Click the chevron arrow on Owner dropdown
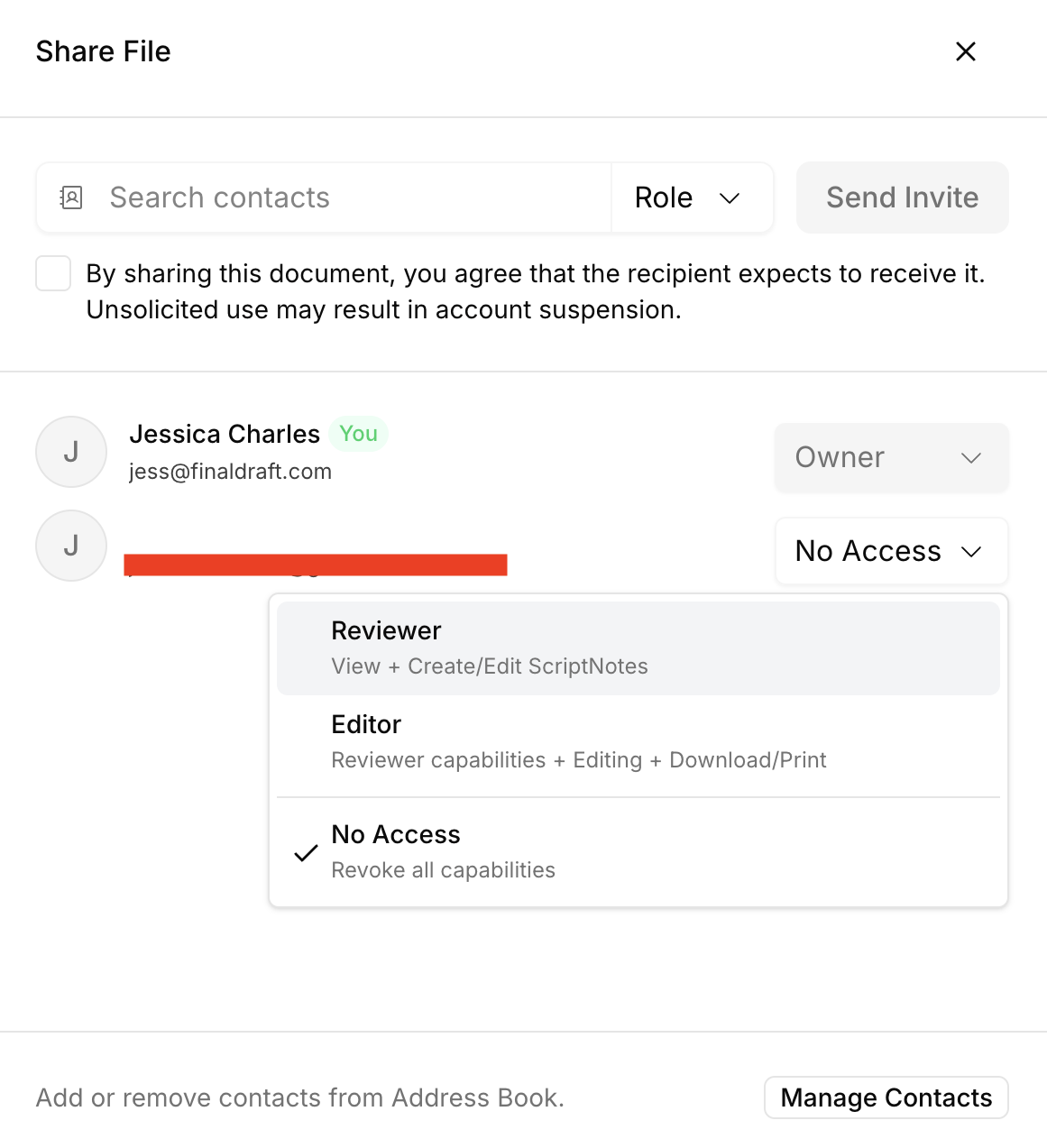The width and height of the screenshot is (1047, 1148). (x=971, y=458)
